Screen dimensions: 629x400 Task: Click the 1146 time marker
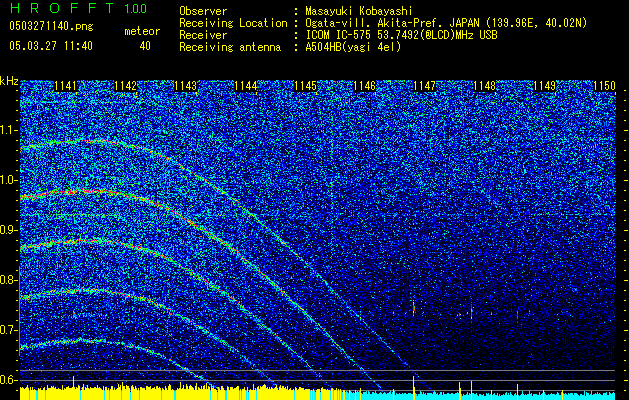(365, 86)
